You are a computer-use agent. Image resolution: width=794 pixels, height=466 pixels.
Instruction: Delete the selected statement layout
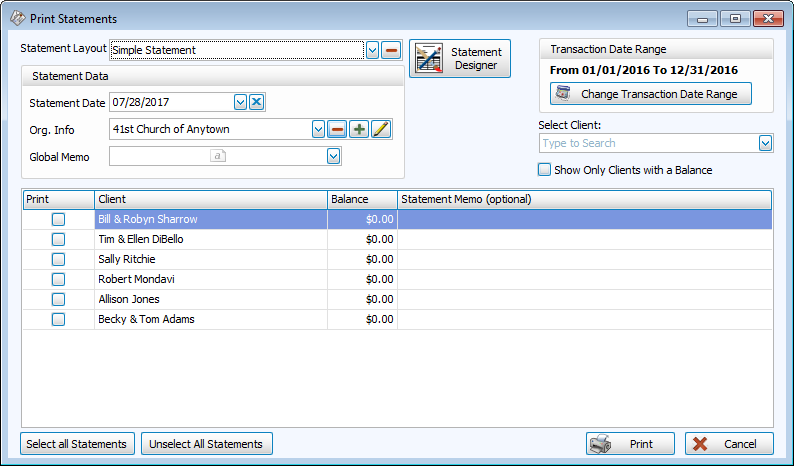391,50
